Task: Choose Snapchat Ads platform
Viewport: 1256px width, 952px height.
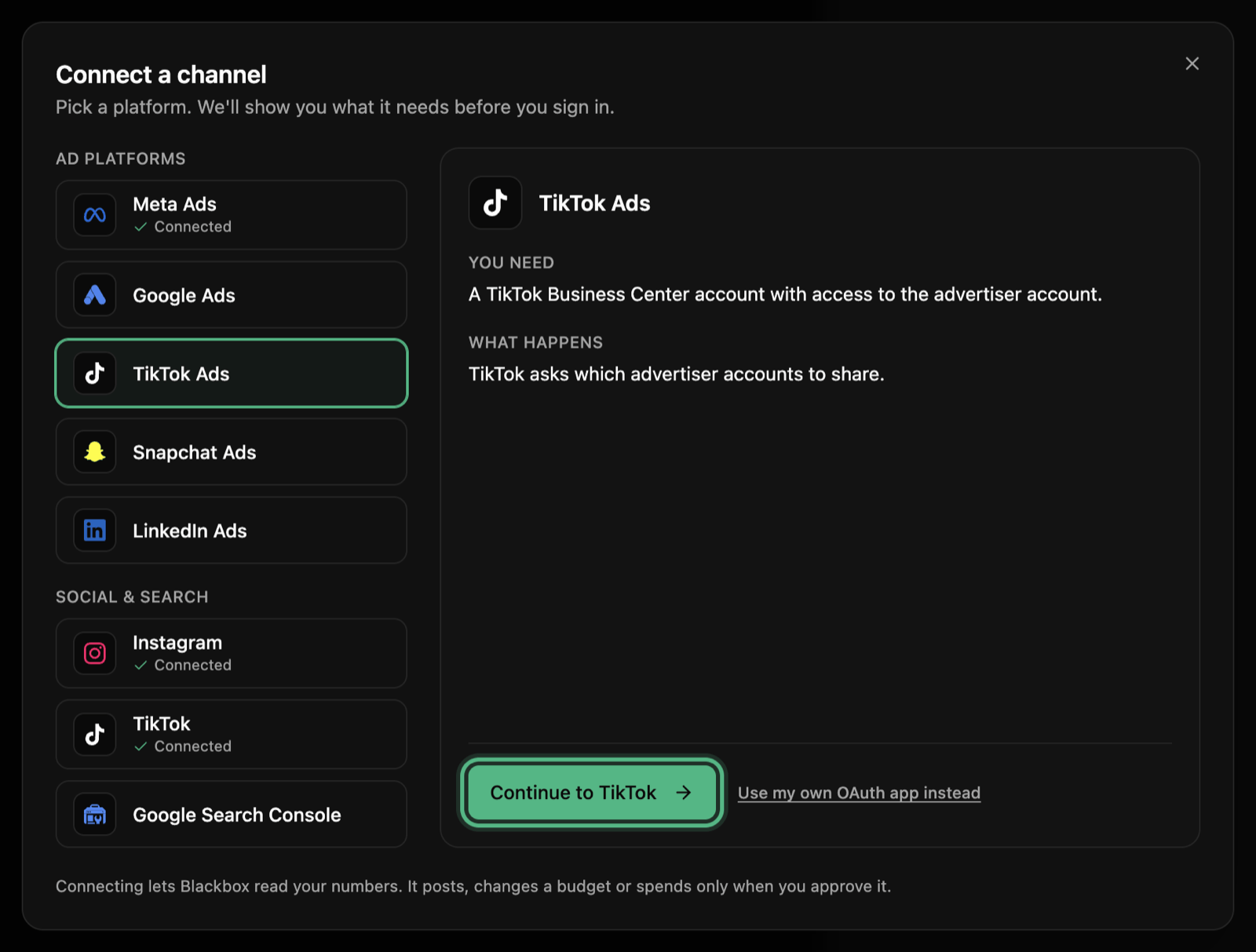Action: (232, 452)
